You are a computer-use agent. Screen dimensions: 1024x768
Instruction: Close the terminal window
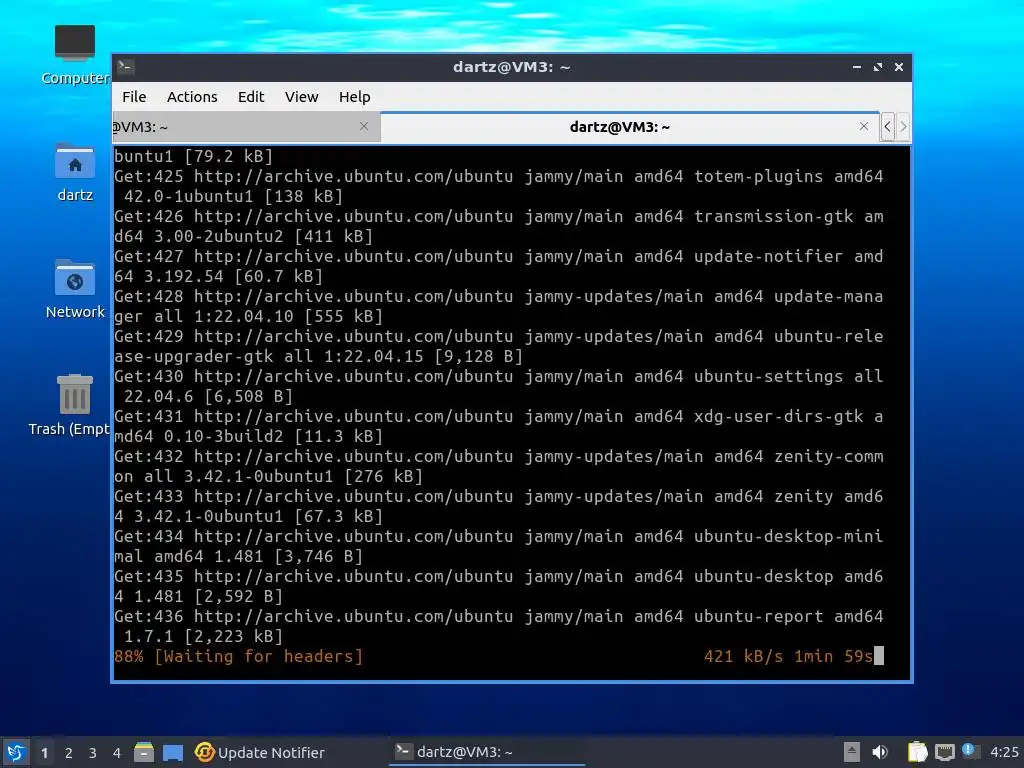click(899, 67)
